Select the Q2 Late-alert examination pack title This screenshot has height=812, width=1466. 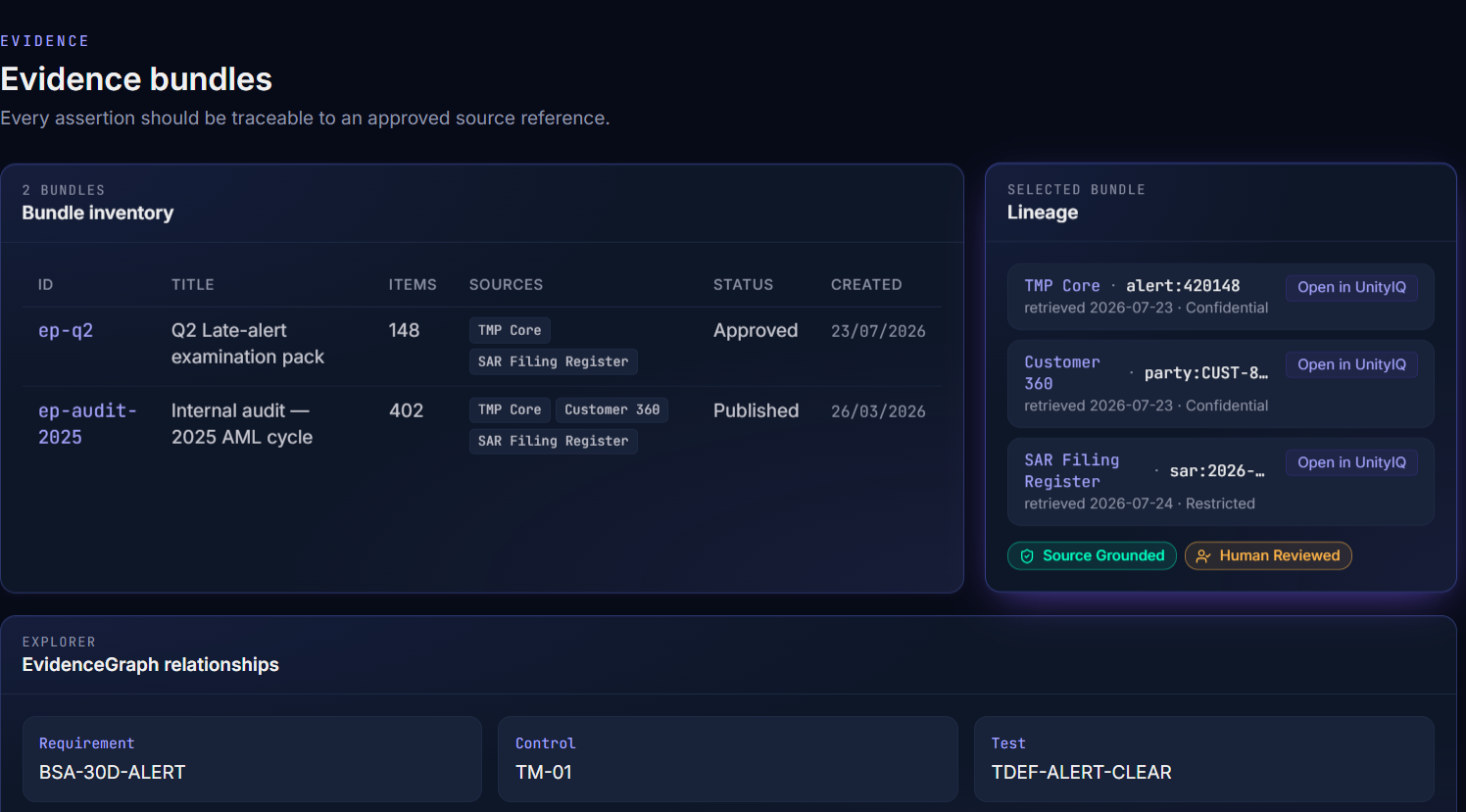click(x=248, y=344)
